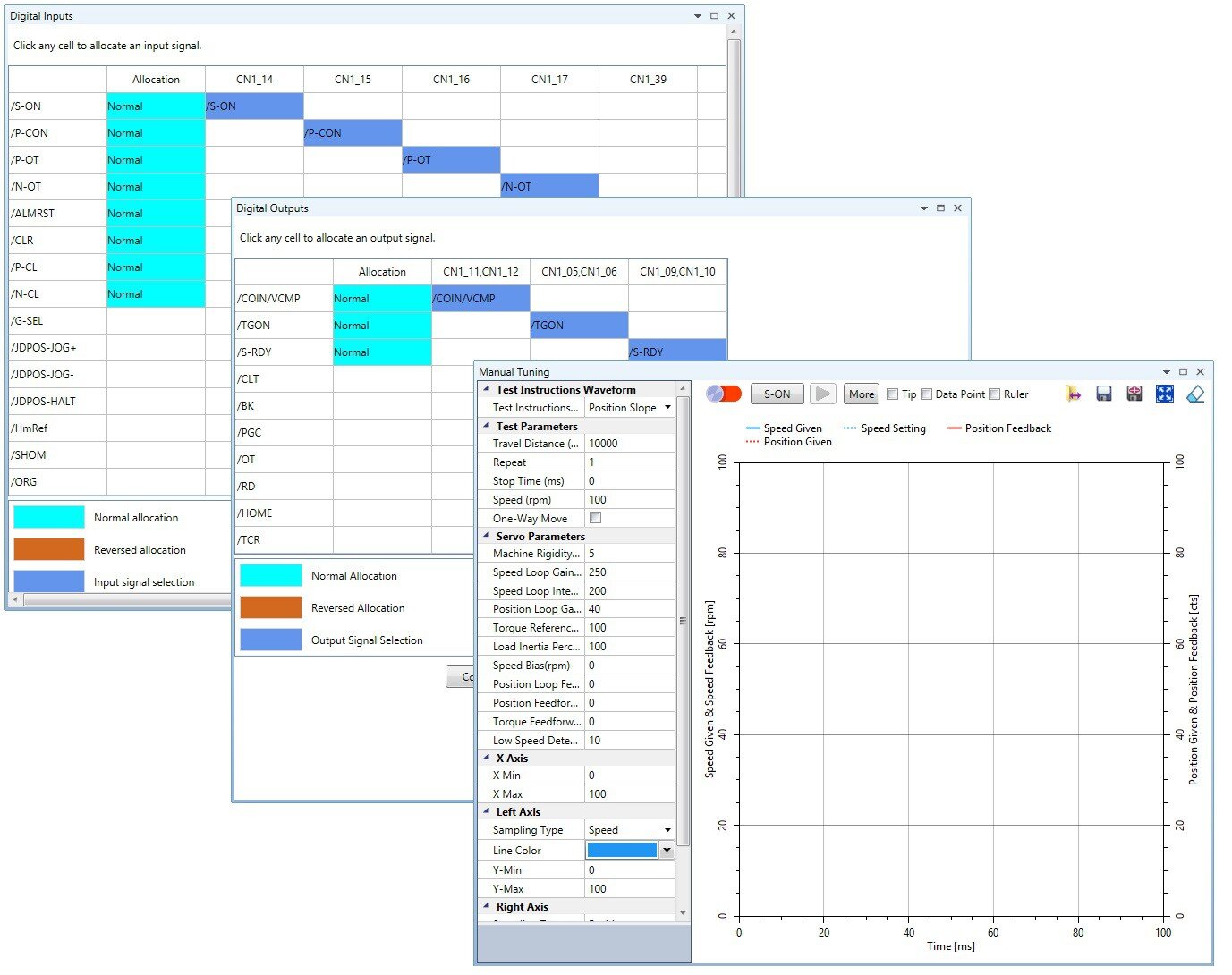Maximize the Digital Outputs window
This screenshot has width=1232, height=975.
click(x=940, y=208)
